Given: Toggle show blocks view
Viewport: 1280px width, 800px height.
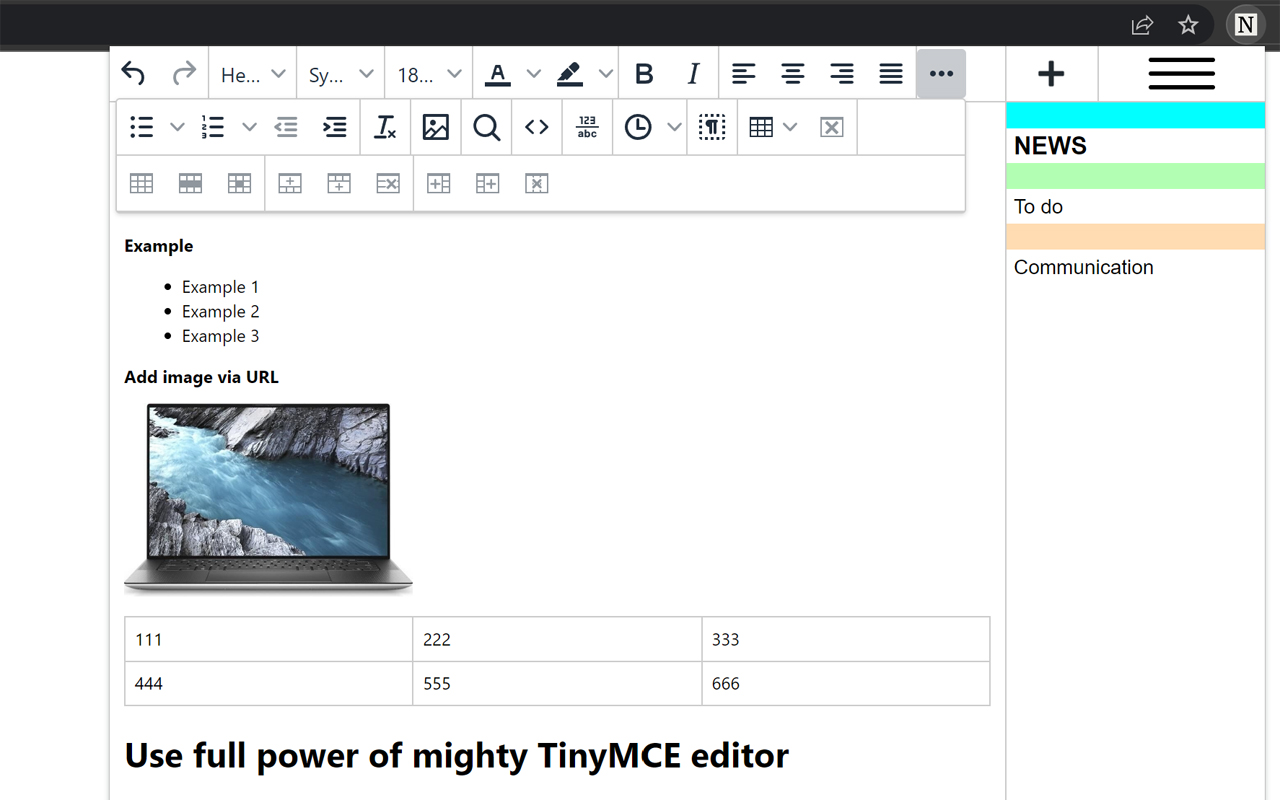Looking at the screenshot, I should point(712,127).
